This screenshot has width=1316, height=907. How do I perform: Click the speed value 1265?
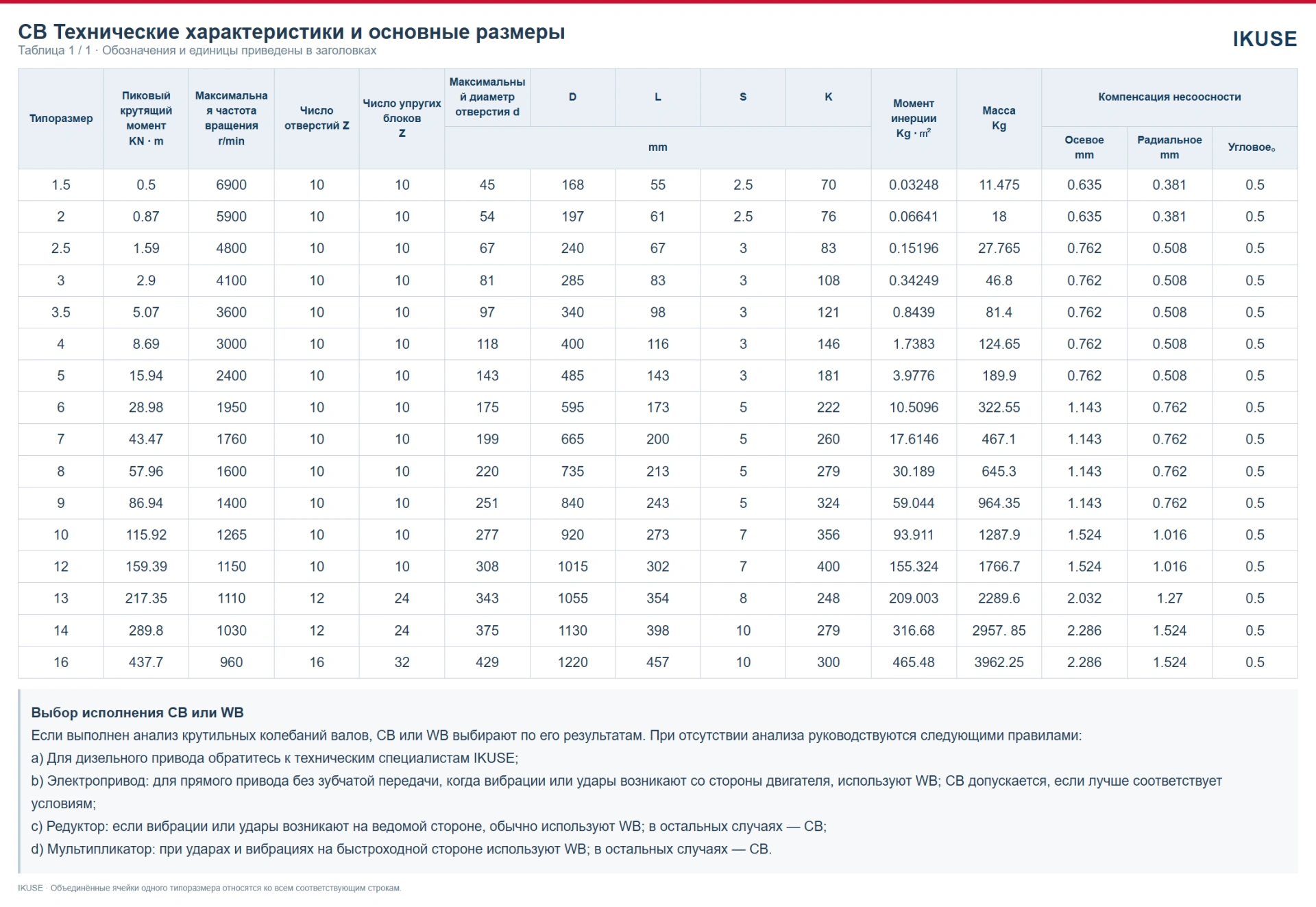pos(231,535)
